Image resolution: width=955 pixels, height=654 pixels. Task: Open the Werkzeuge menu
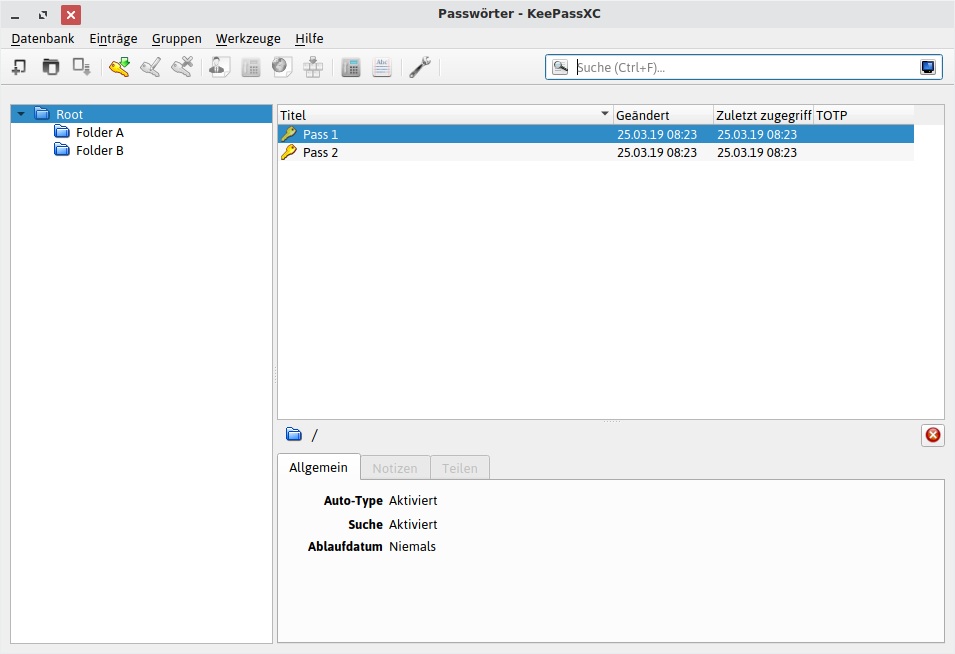[x=248, y=38]
